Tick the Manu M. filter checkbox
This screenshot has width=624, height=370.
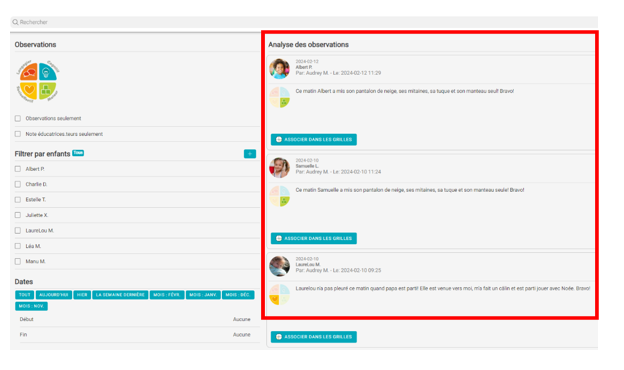18,261
